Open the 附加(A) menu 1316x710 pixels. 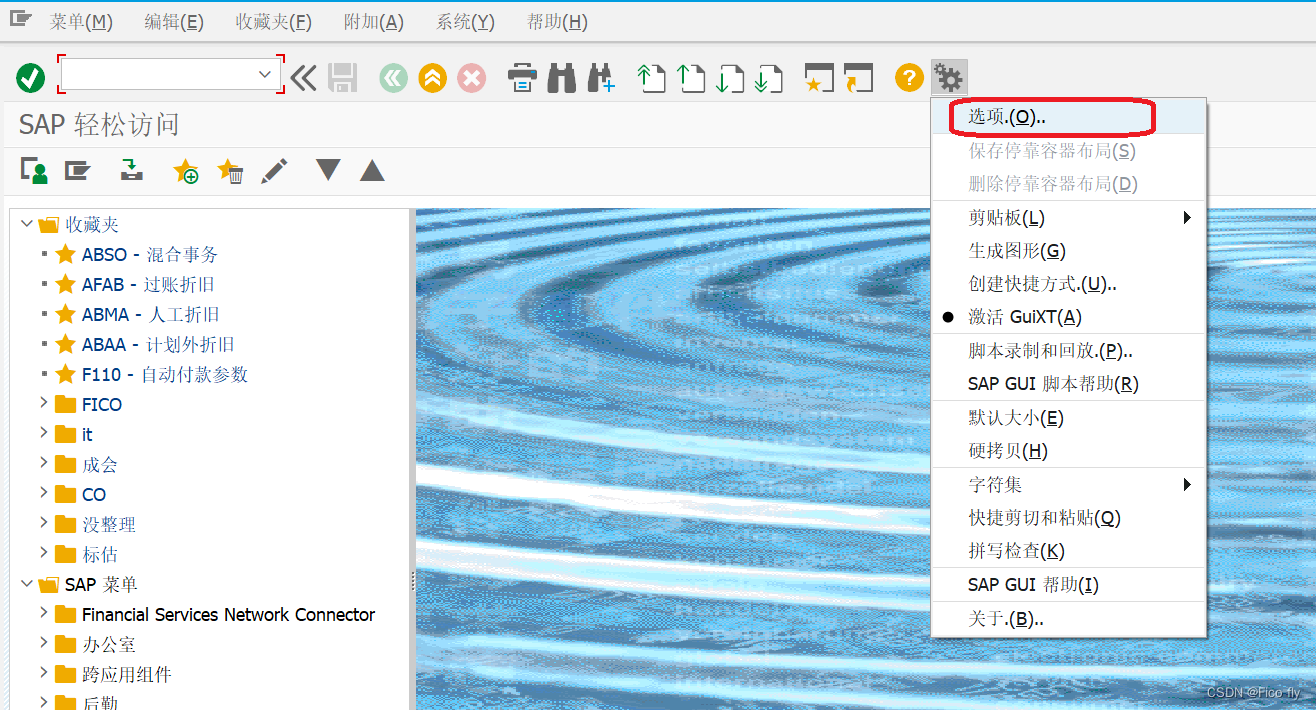coord(374,22)
